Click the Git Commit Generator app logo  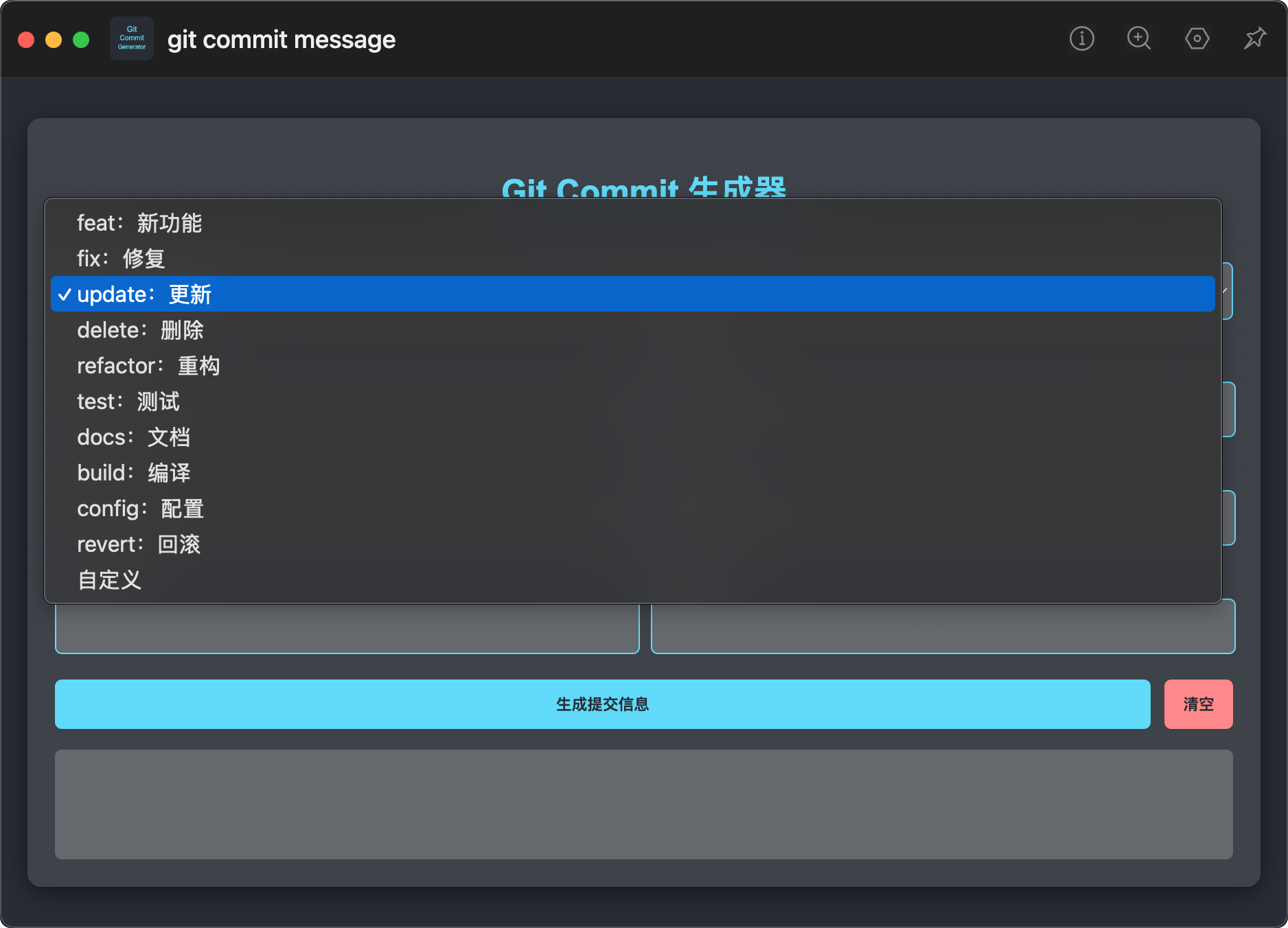(132, 38)
